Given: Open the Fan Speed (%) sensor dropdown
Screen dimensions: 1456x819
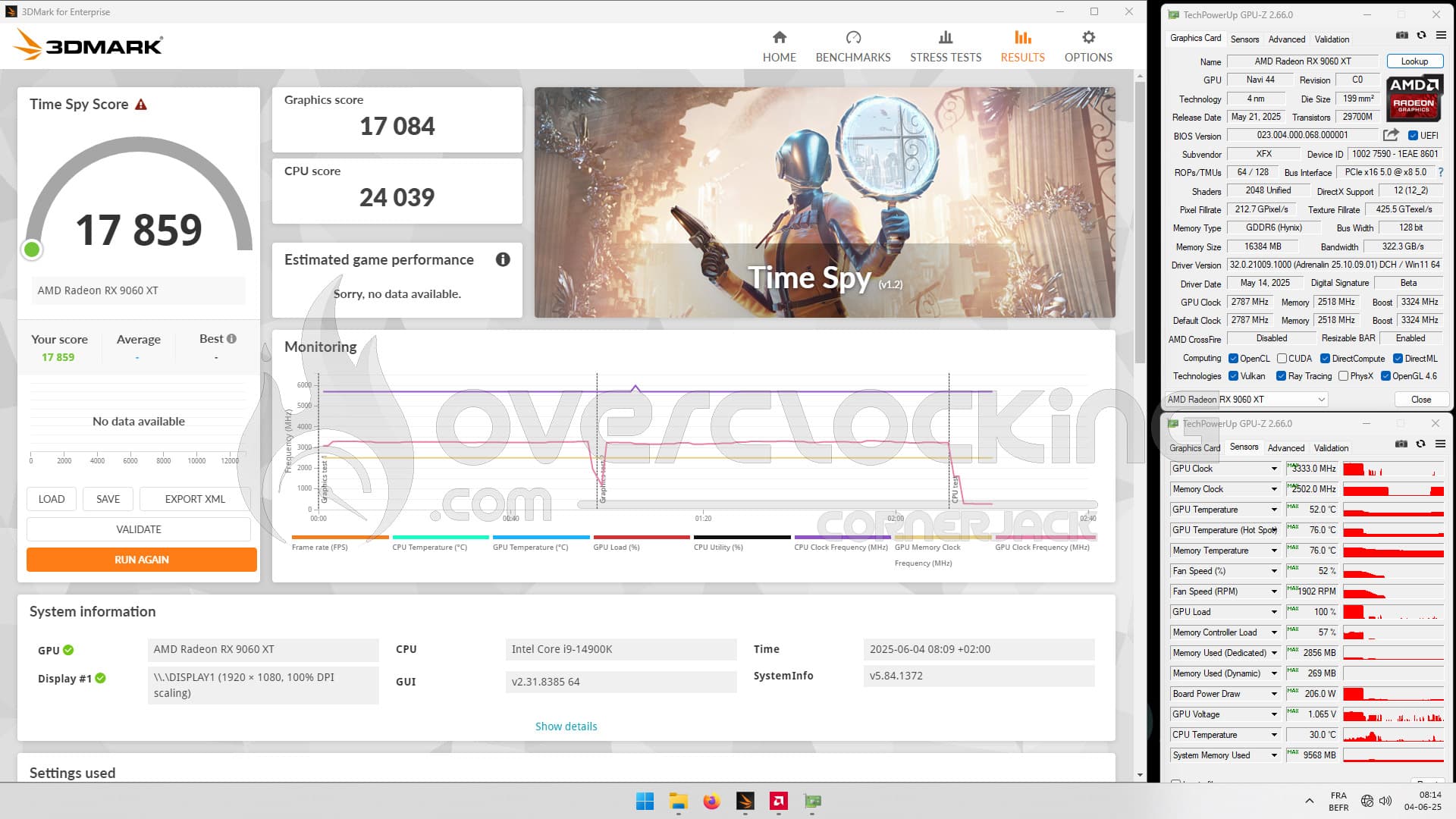Looking at the screenshot, I should [x=1274, y=571].
